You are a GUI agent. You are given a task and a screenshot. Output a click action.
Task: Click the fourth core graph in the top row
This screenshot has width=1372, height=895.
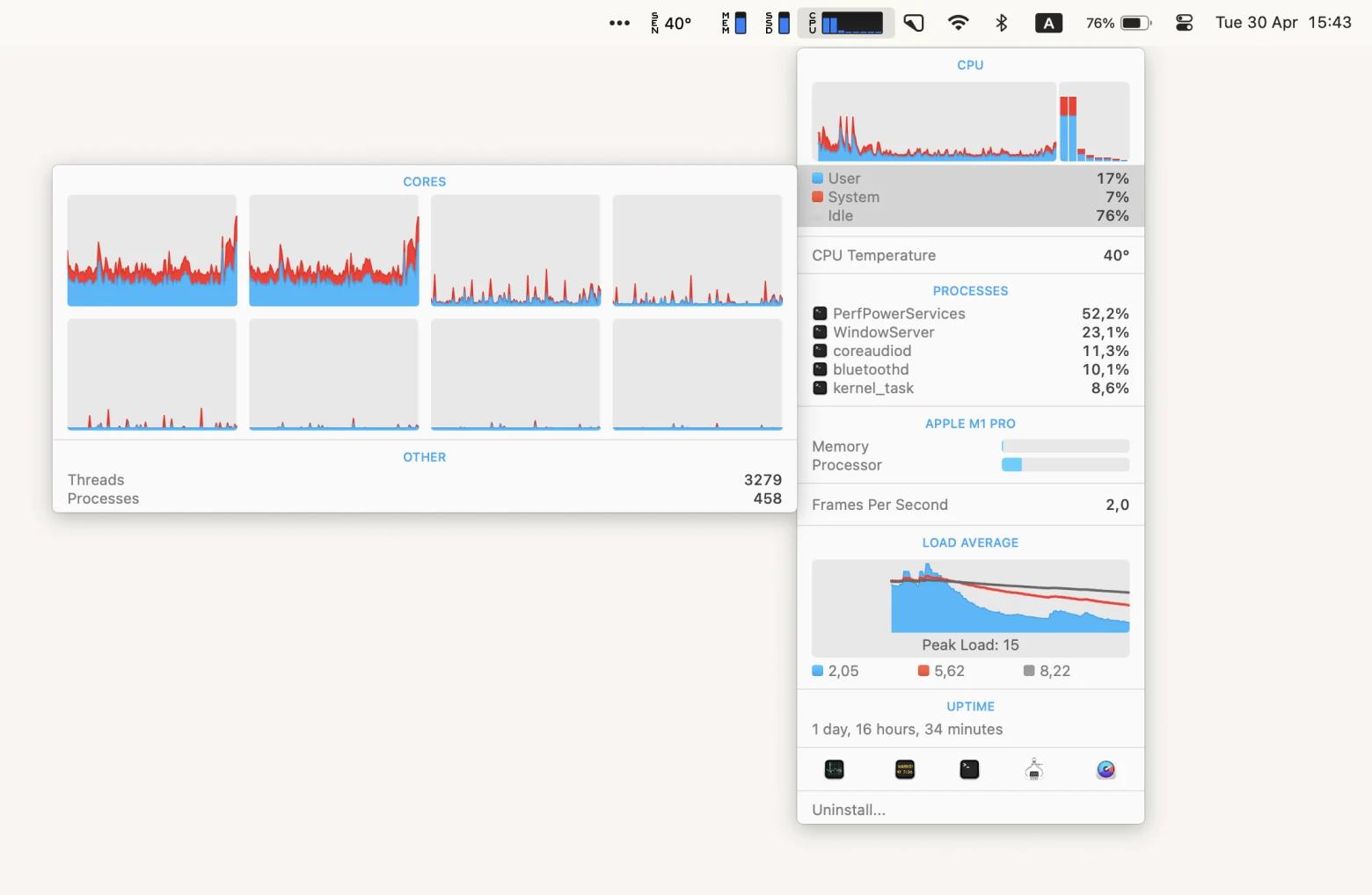tap(697, 251)
